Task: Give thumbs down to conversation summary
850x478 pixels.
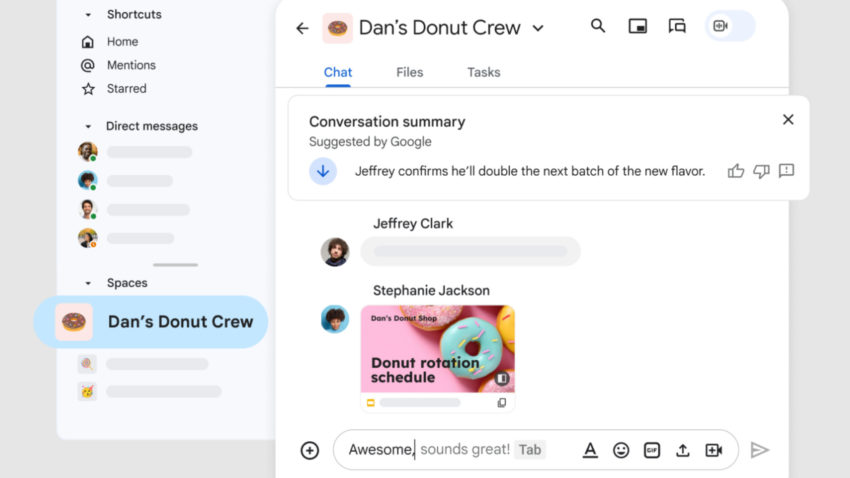Action: coord(761,171)
